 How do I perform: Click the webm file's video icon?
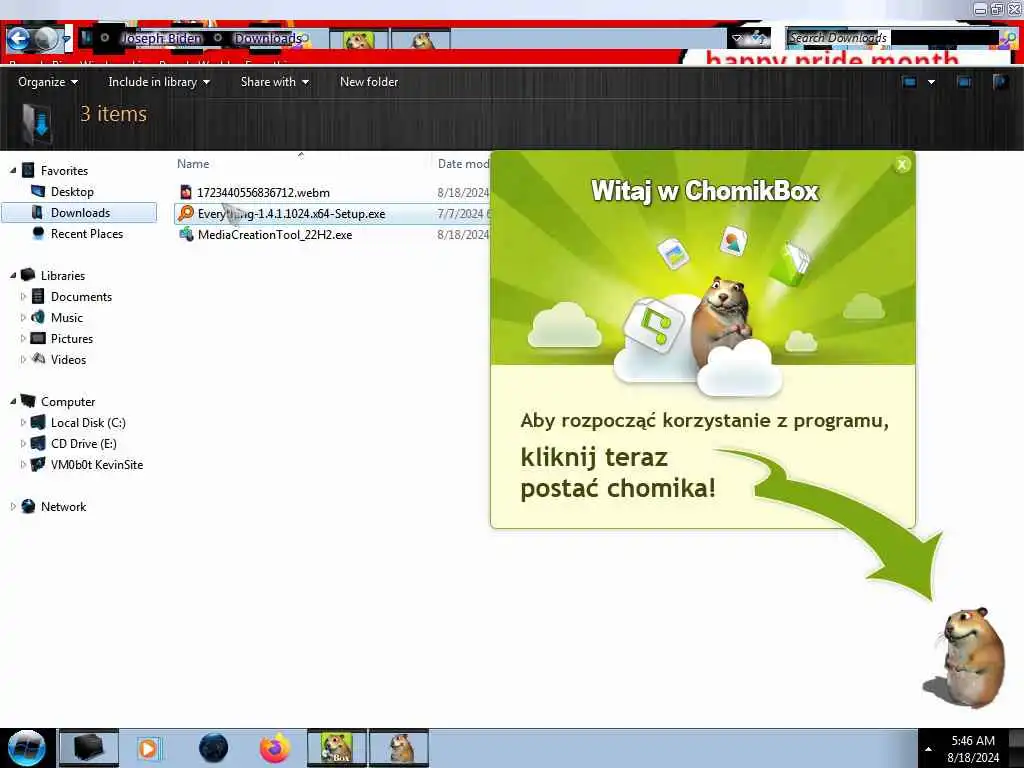tap(186, 192)
